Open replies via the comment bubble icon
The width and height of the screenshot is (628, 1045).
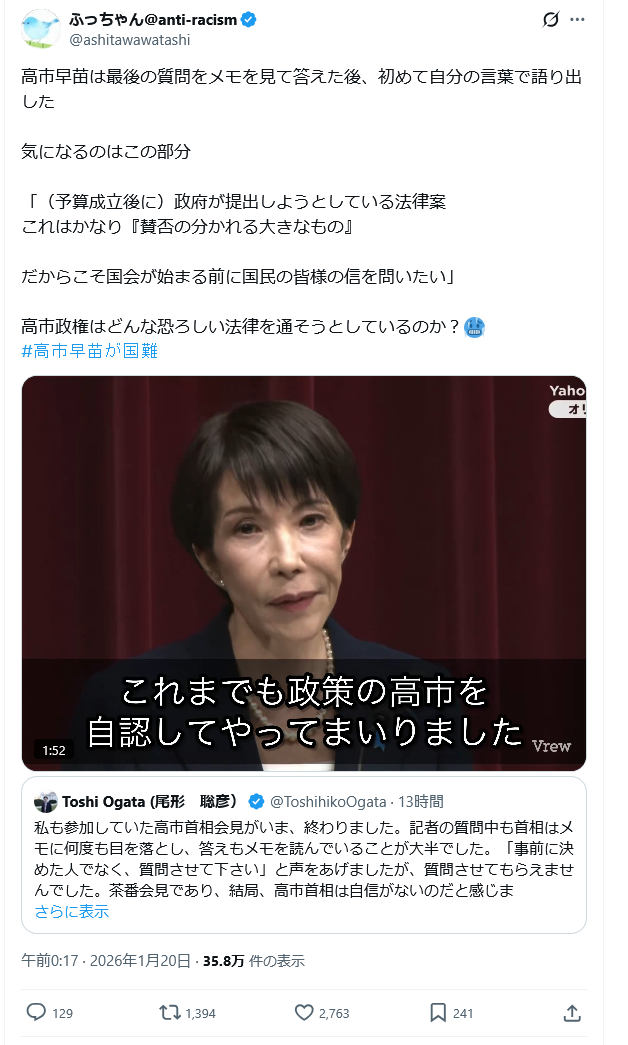pyautogui.click(x=35, y=1012)
